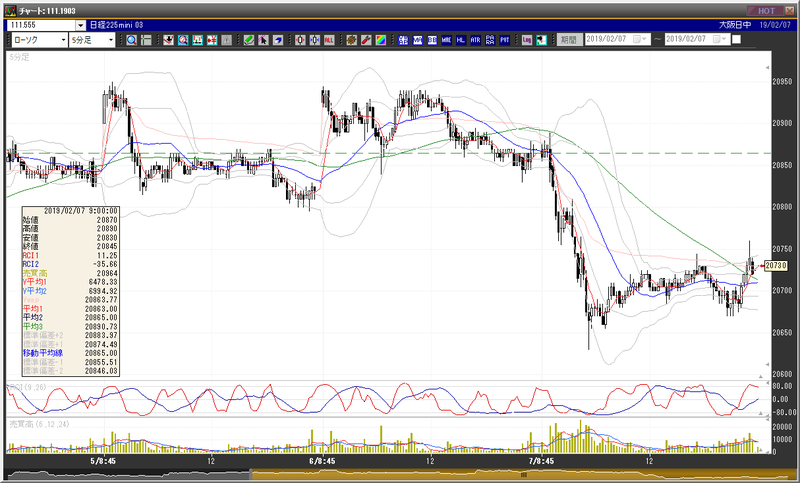
Task: Click the 2019/02/07 9:00:00 data box header
Action: click(71, 211)
